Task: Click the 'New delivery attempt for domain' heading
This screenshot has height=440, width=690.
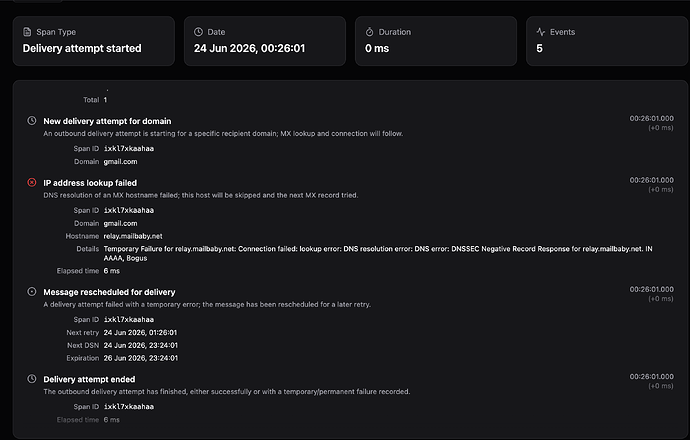Action: 107,121
